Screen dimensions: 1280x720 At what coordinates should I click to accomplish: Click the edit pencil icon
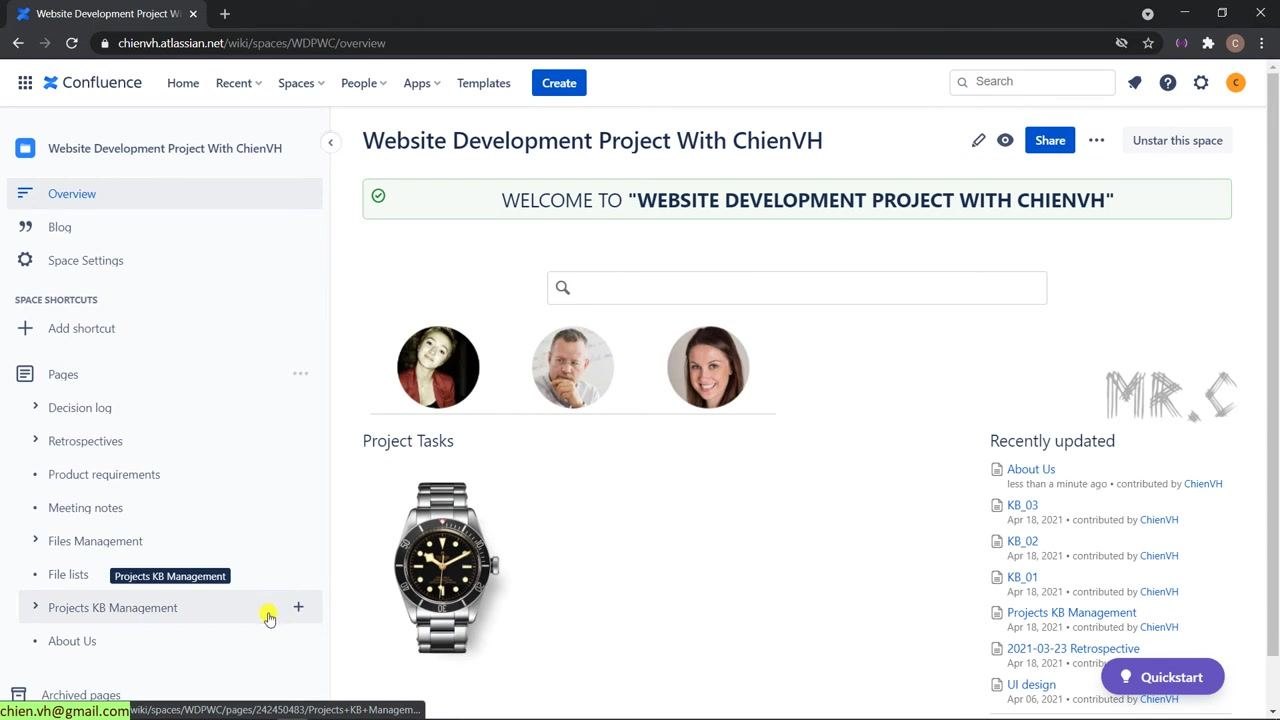point(978,140)
